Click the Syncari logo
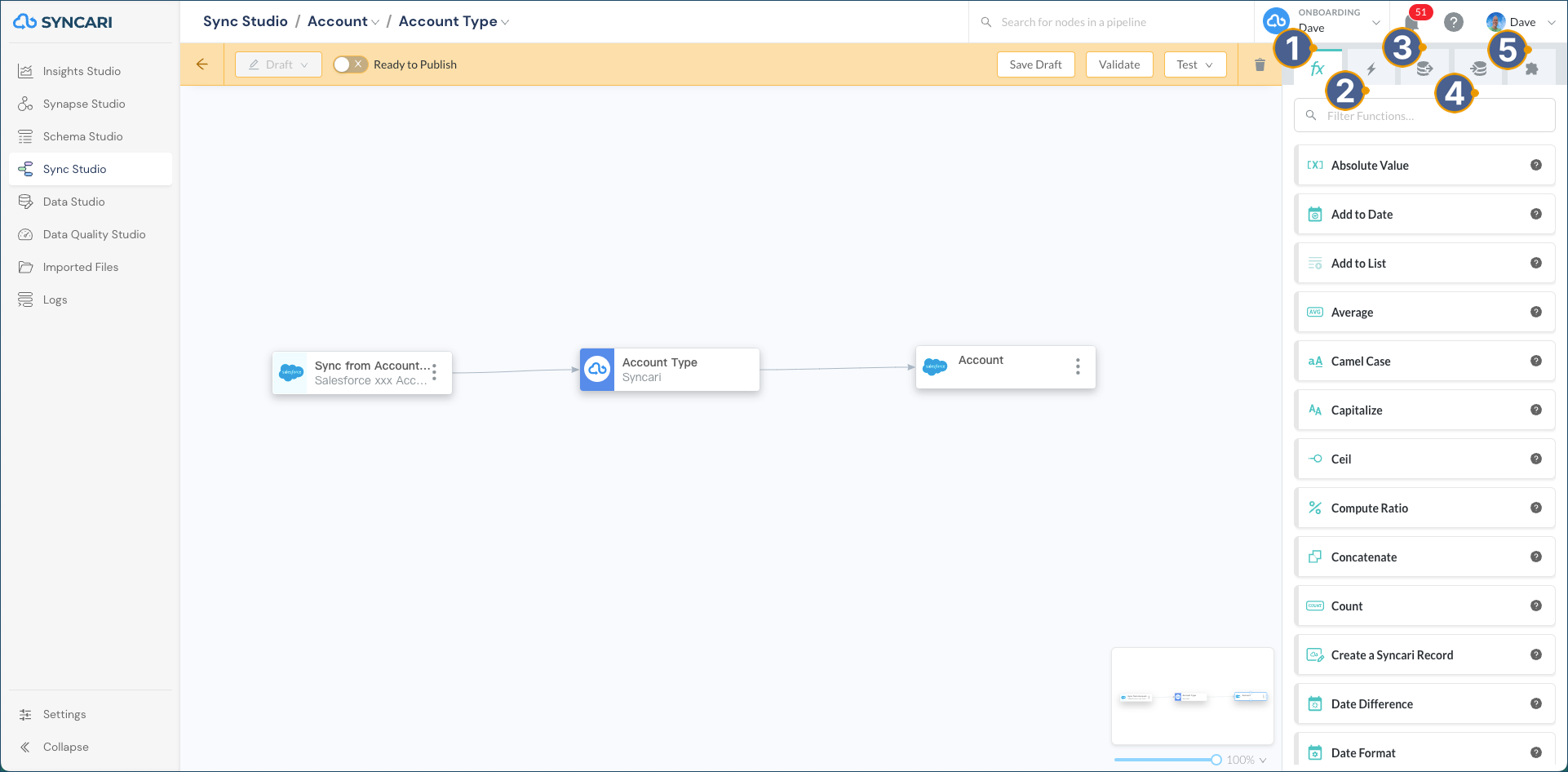Screen dimensions: 1568x772 click(x=63, y=22)
